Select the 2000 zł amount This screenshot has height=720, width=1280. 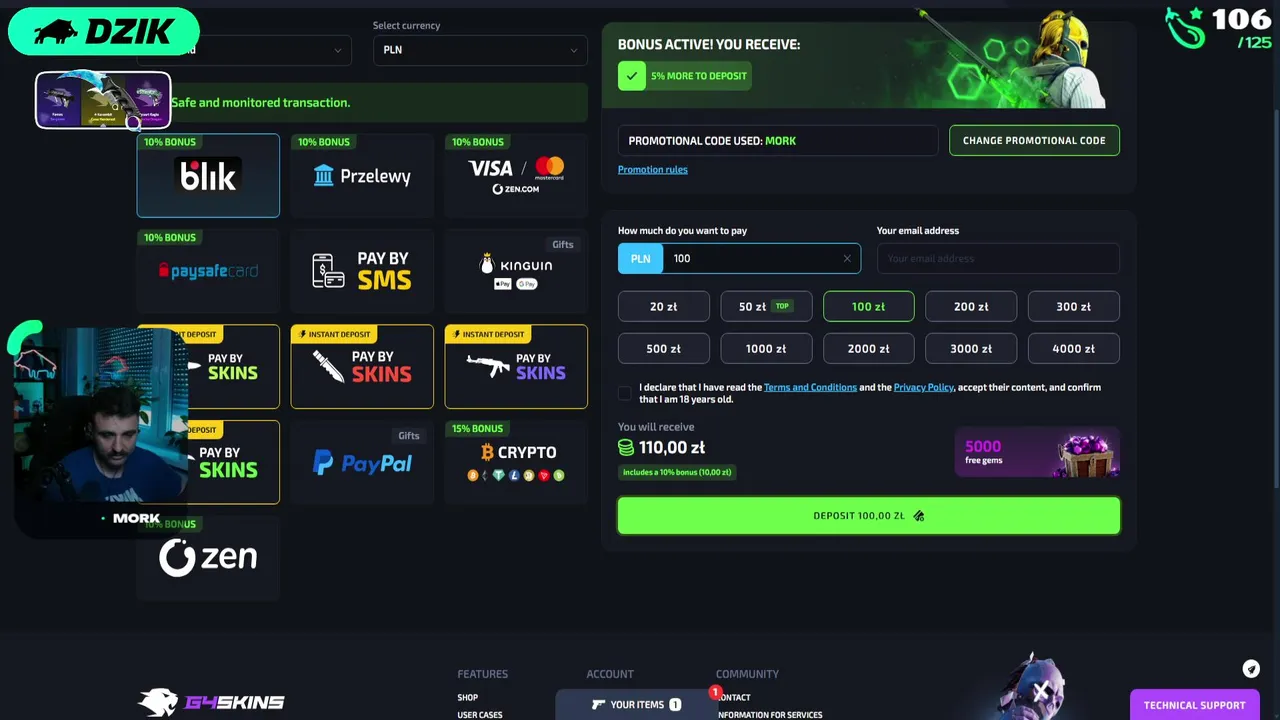[x=868, y=349]
